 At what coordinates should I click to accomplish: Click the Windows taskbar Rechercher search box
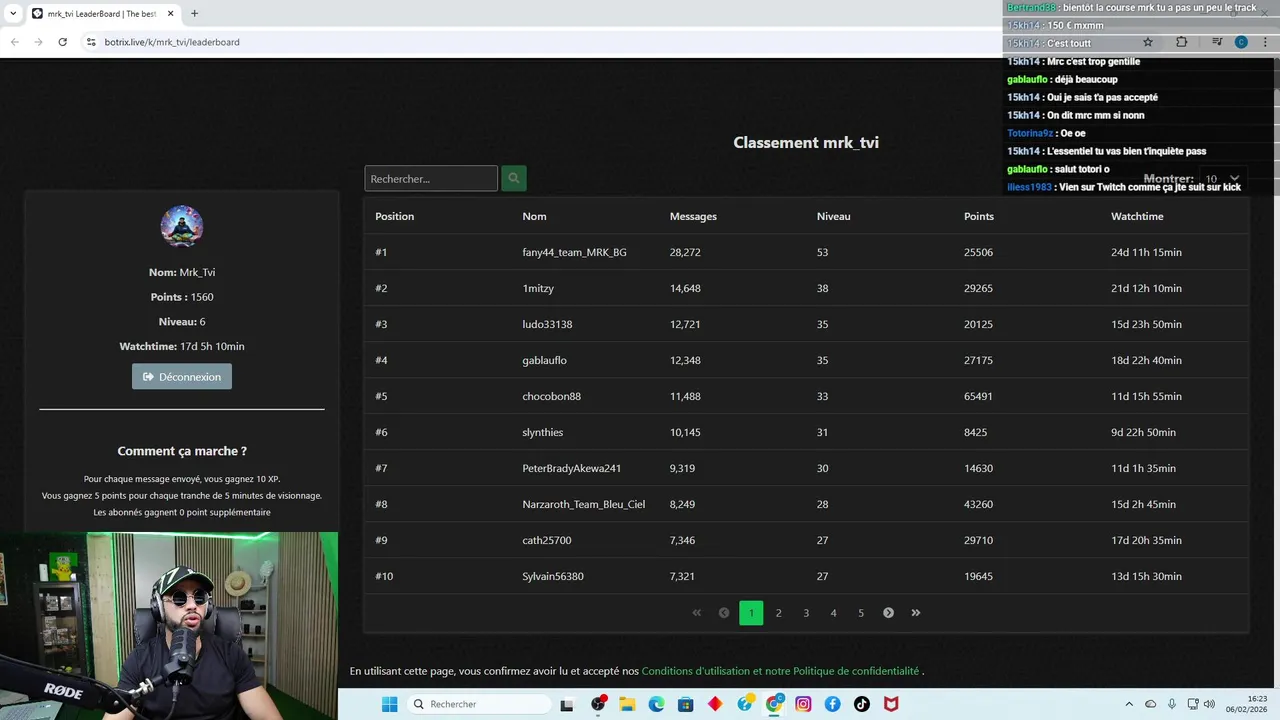click(x=478, y=704)
